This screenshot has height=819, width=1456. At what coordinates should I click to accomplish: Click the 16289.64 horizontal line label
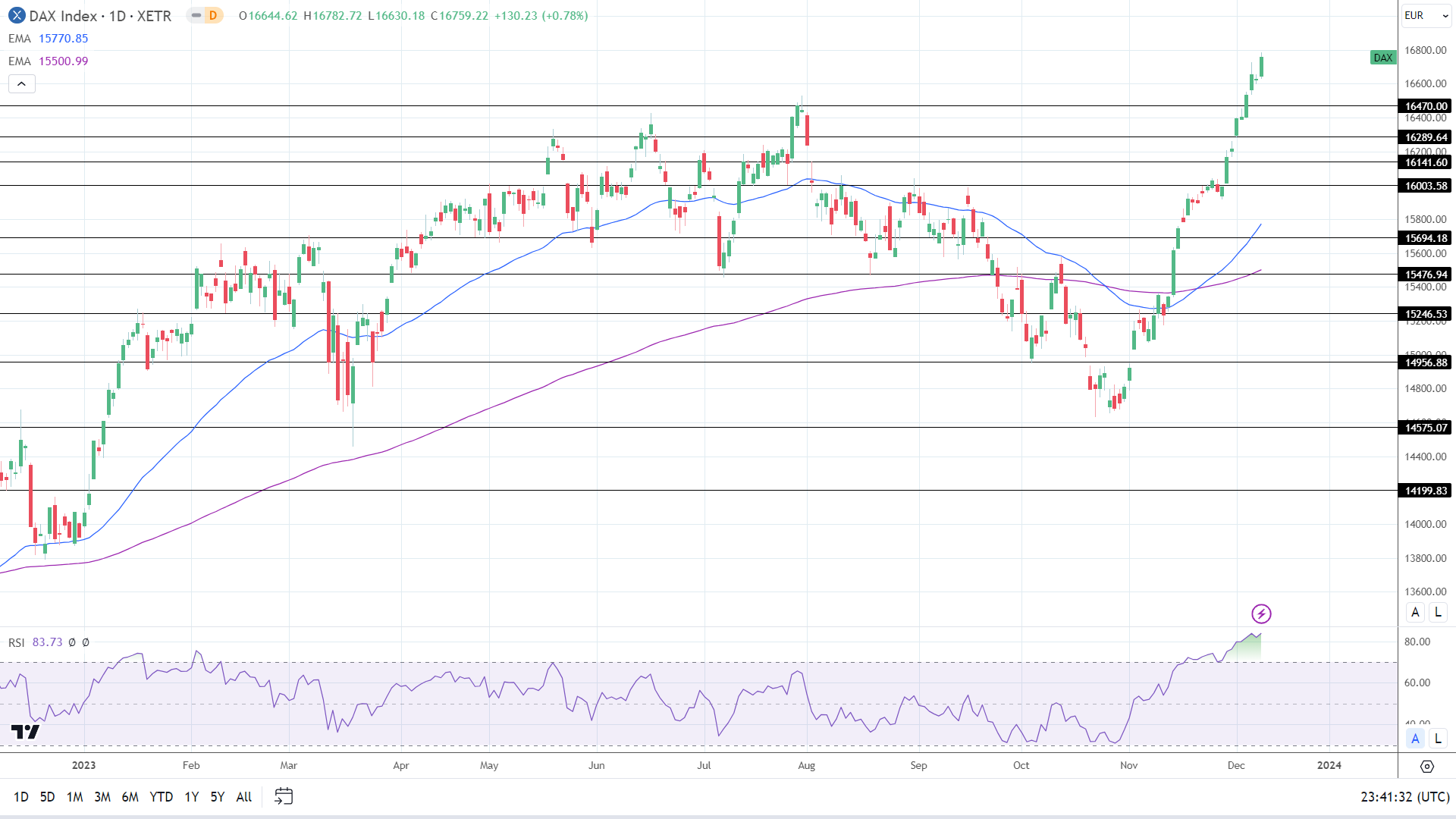click(1425, 137)
